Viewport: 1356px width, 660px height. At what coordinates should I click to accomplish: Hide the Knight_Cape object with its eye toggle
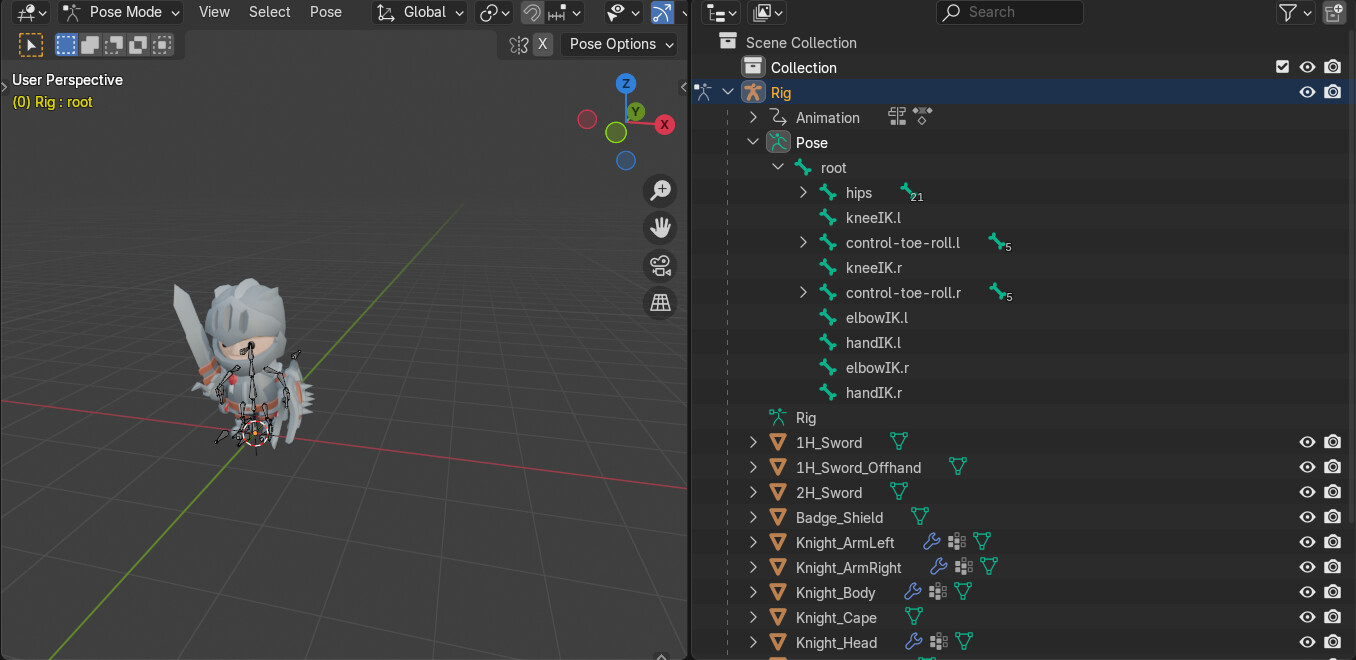tap(1307, 617)
